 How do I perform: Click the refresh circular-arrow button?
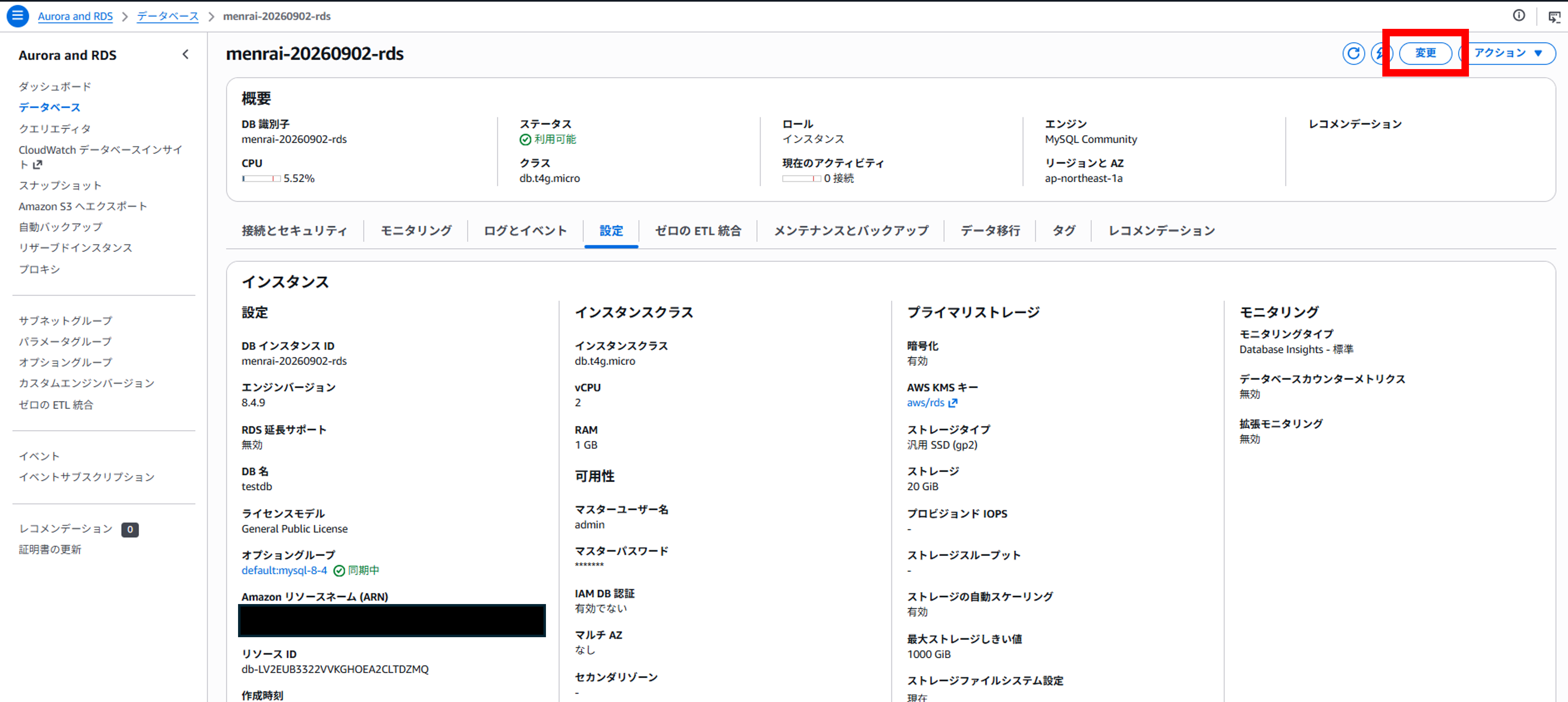1353,53
